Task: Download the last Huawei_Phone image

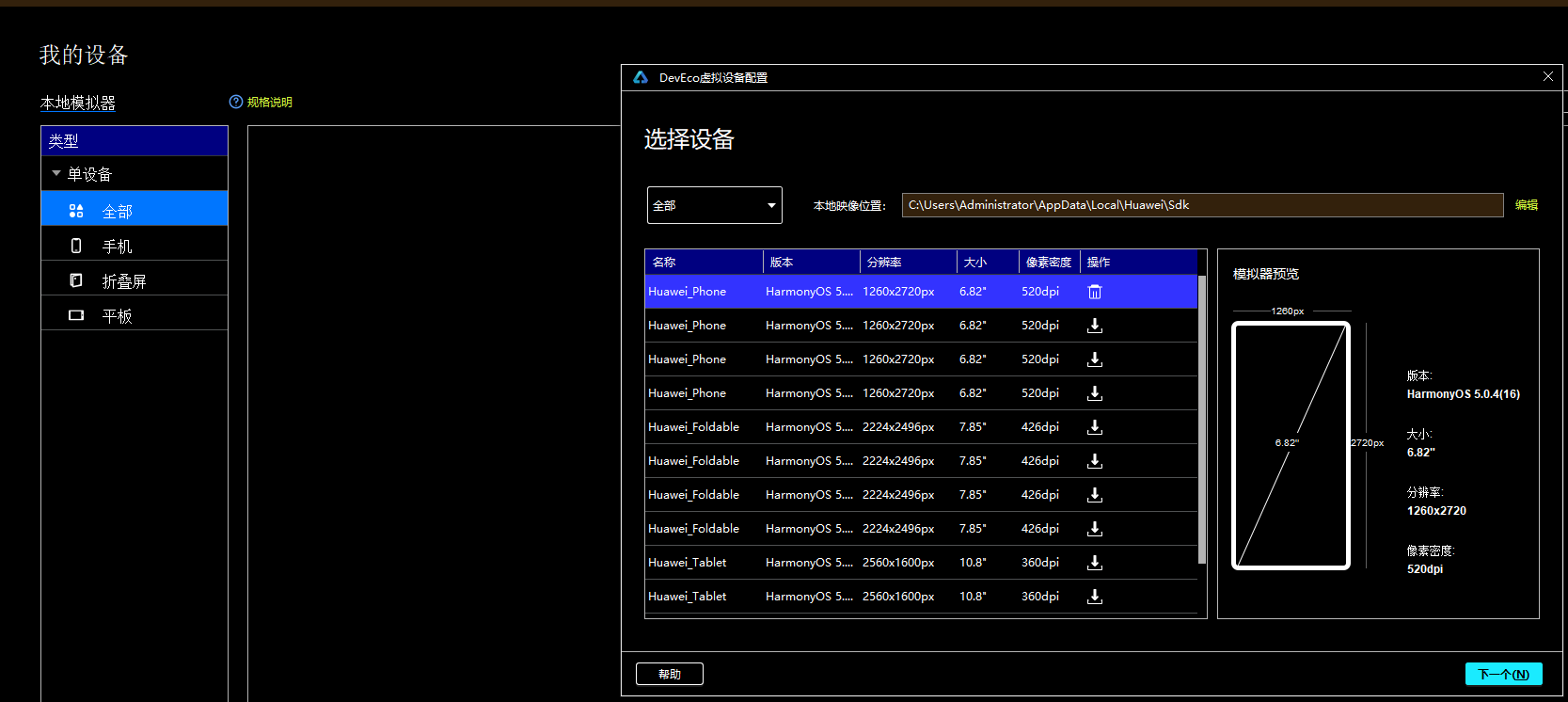Action: 1095,393
